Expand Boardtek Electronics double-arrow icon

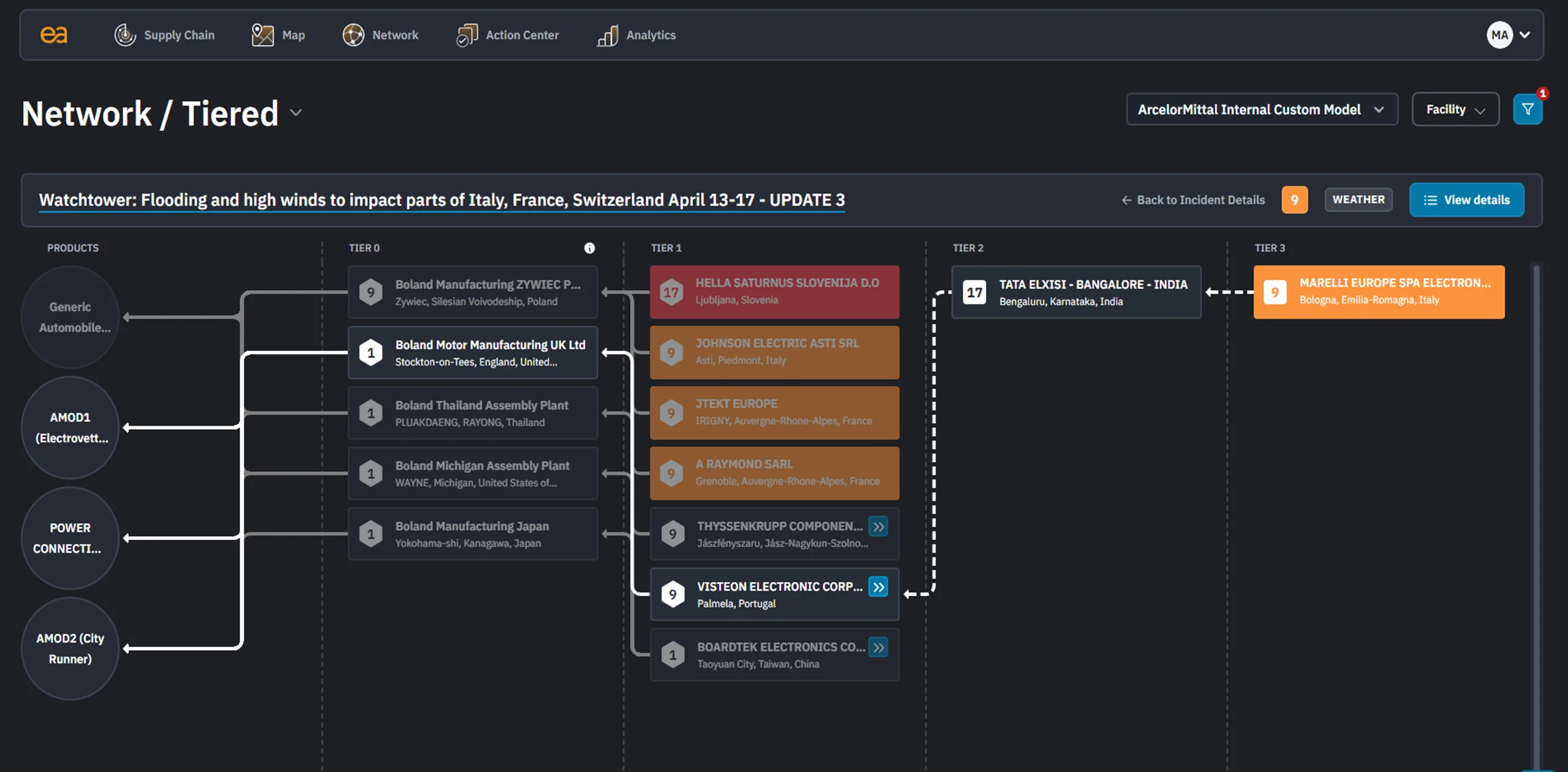pos(878,648)
